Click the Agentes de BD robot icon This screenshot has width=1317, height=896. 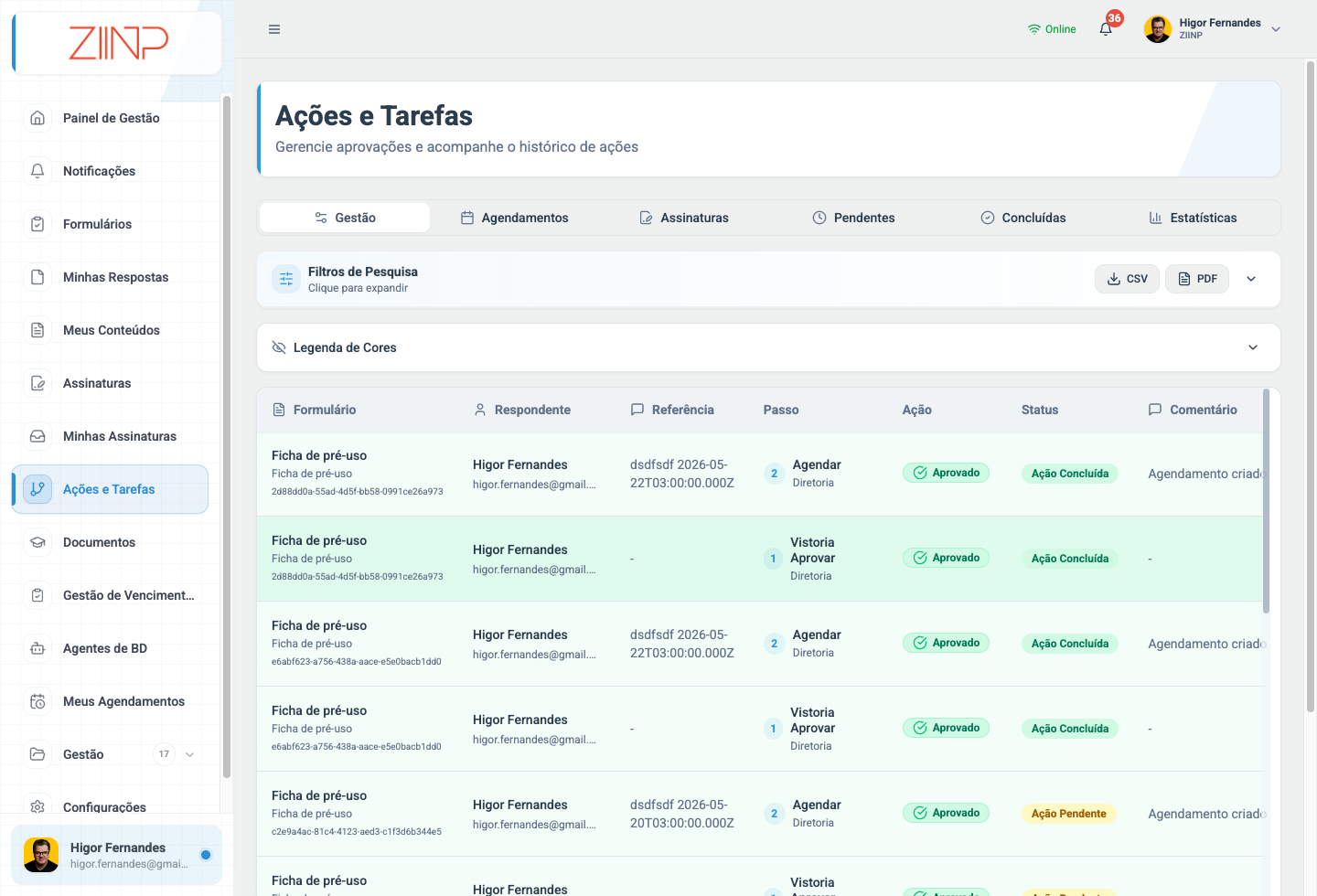point(37,648)
